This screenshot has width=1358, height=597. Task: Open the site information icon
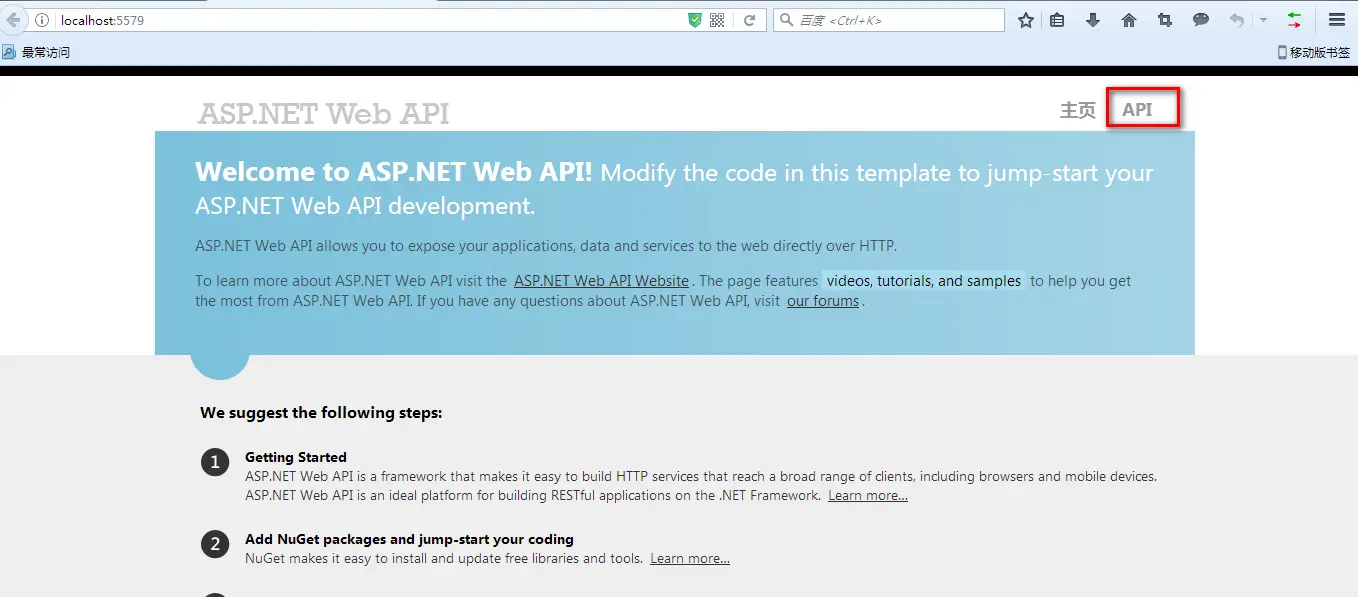point(42,20)
